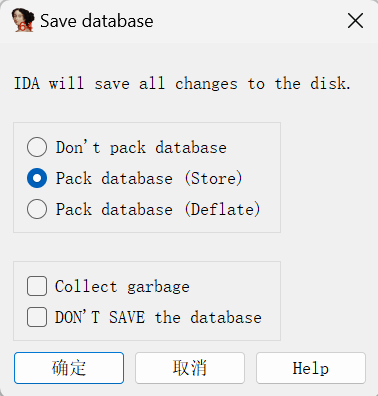Click the "Pack database (Deflate)" label text
The width and height of the screenshot is (378, 396).
(x=158, y=209)
